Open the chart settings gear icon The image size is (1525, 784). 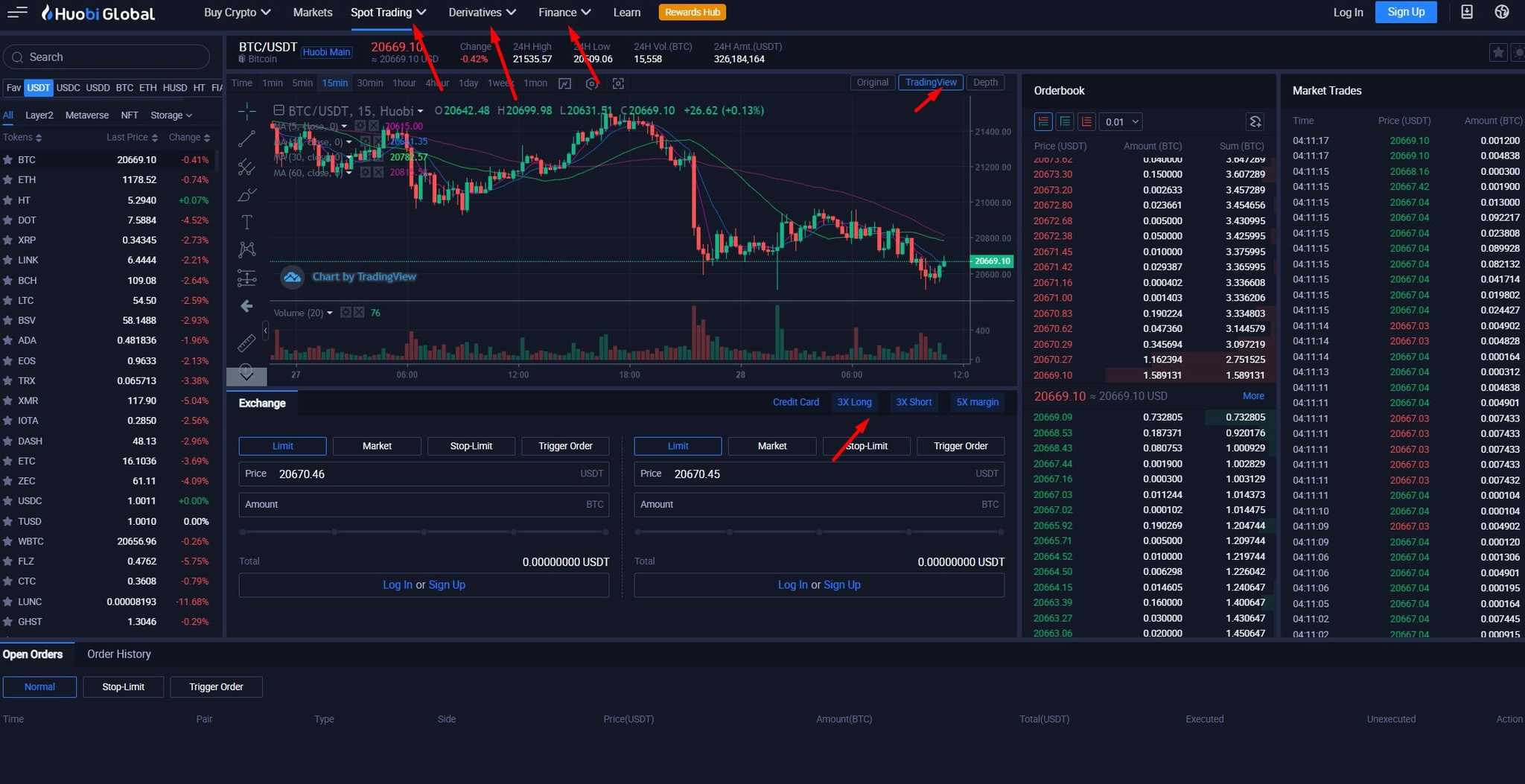591,83
